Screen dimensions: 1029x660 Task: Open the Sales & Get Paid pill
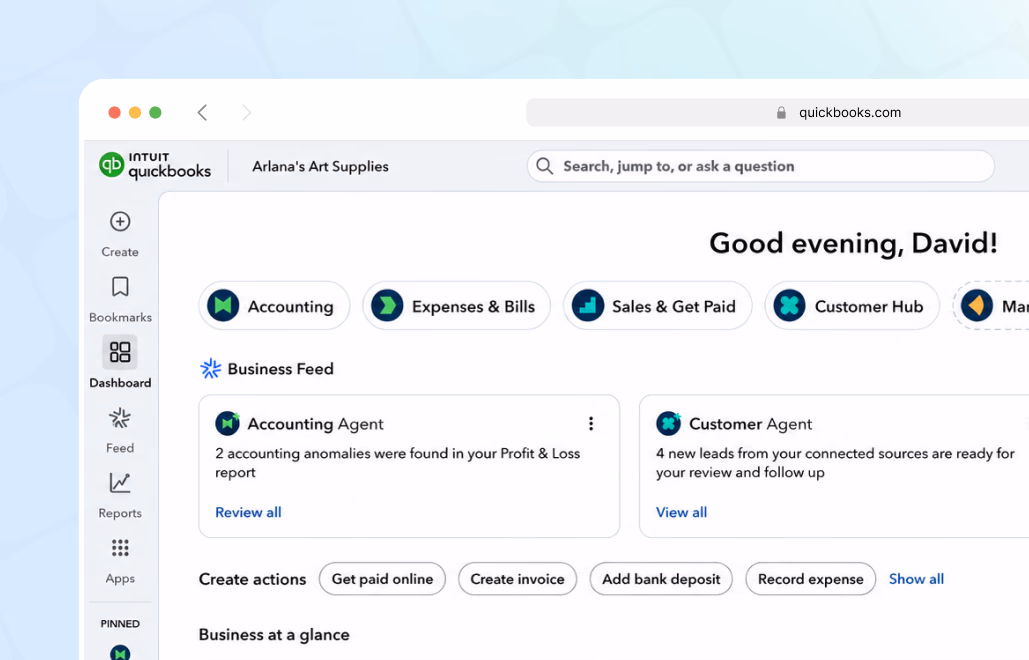click(x=658, y=306)
